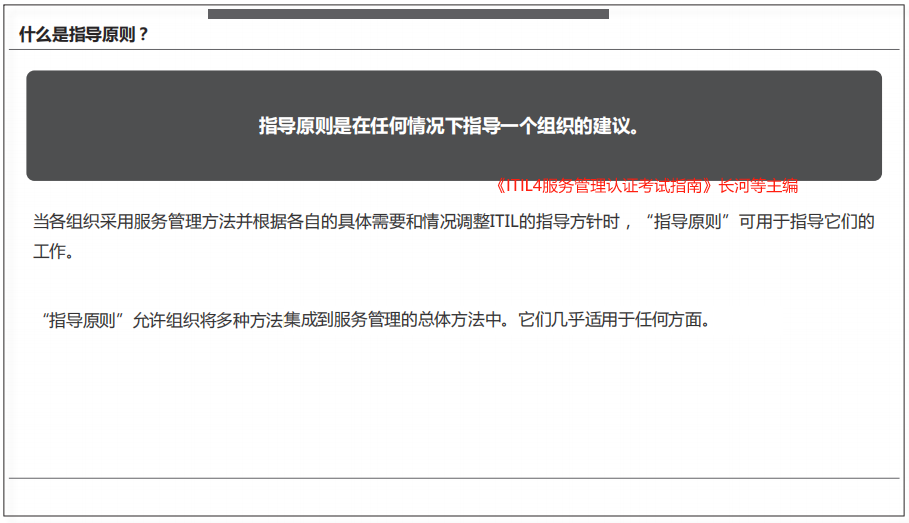Select the banner text "指导原则是在任何情况下指导一个组织的建议"
The height and width of the screenshot is (523, 909).
coord(448,127)
